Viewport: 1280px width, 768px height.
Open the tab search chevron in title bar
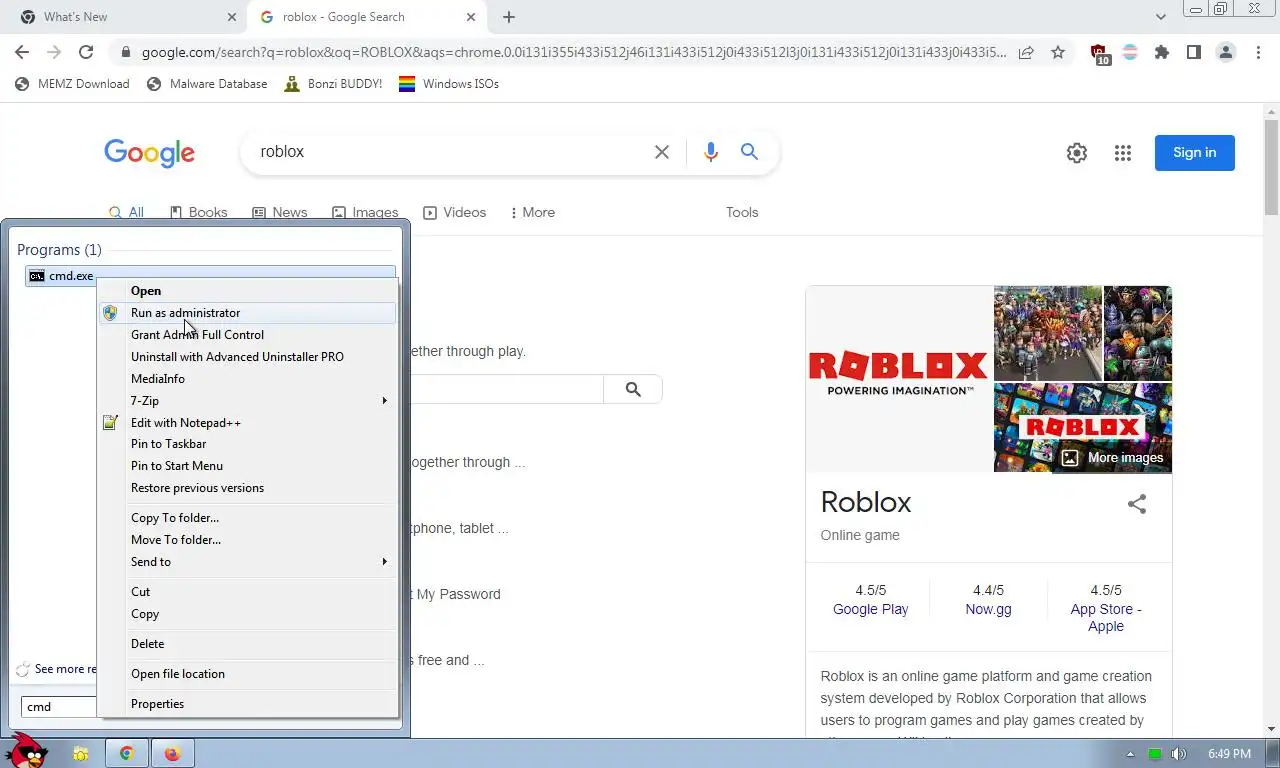1161,17
